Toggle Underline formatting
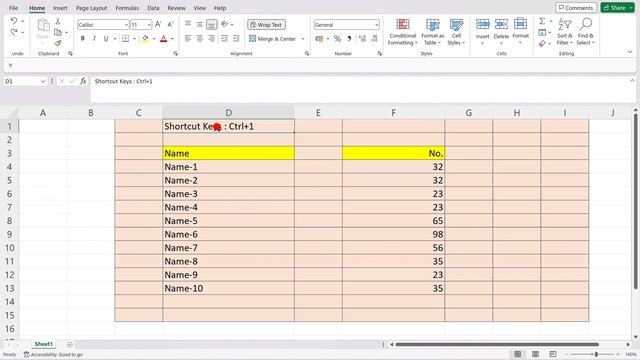 click(106, 38)
